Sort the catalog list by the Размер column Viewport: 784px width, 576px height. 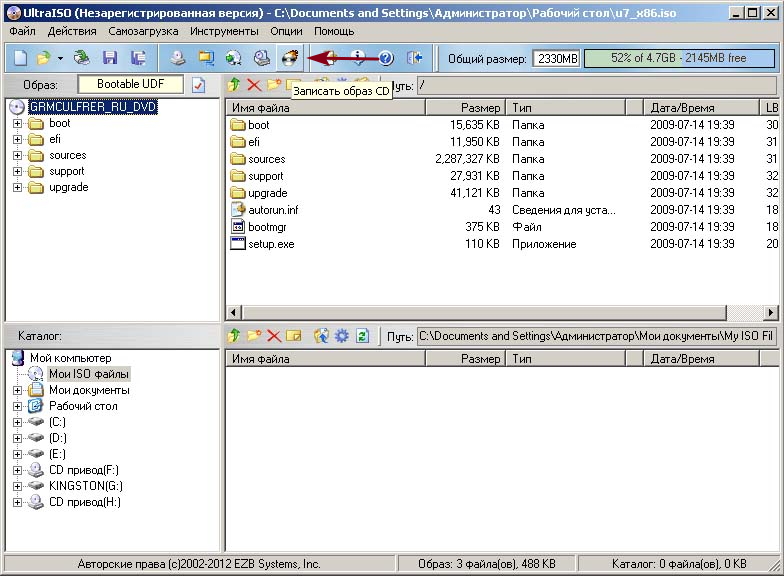pos(466,358)
